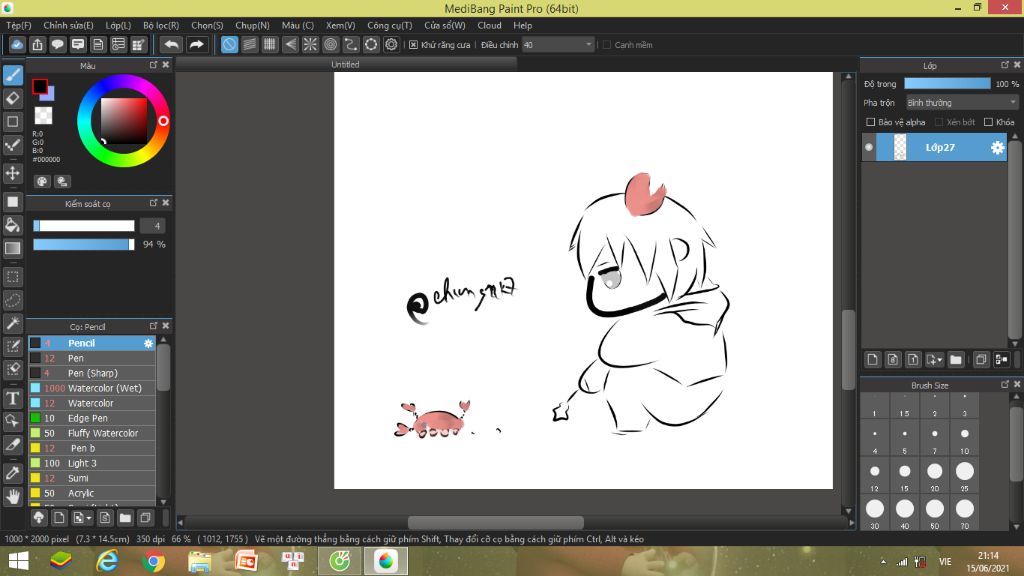The width and height of the screenshot is (1024, 576).
Task: Click the foreground black color swatch
Action: 40,86
